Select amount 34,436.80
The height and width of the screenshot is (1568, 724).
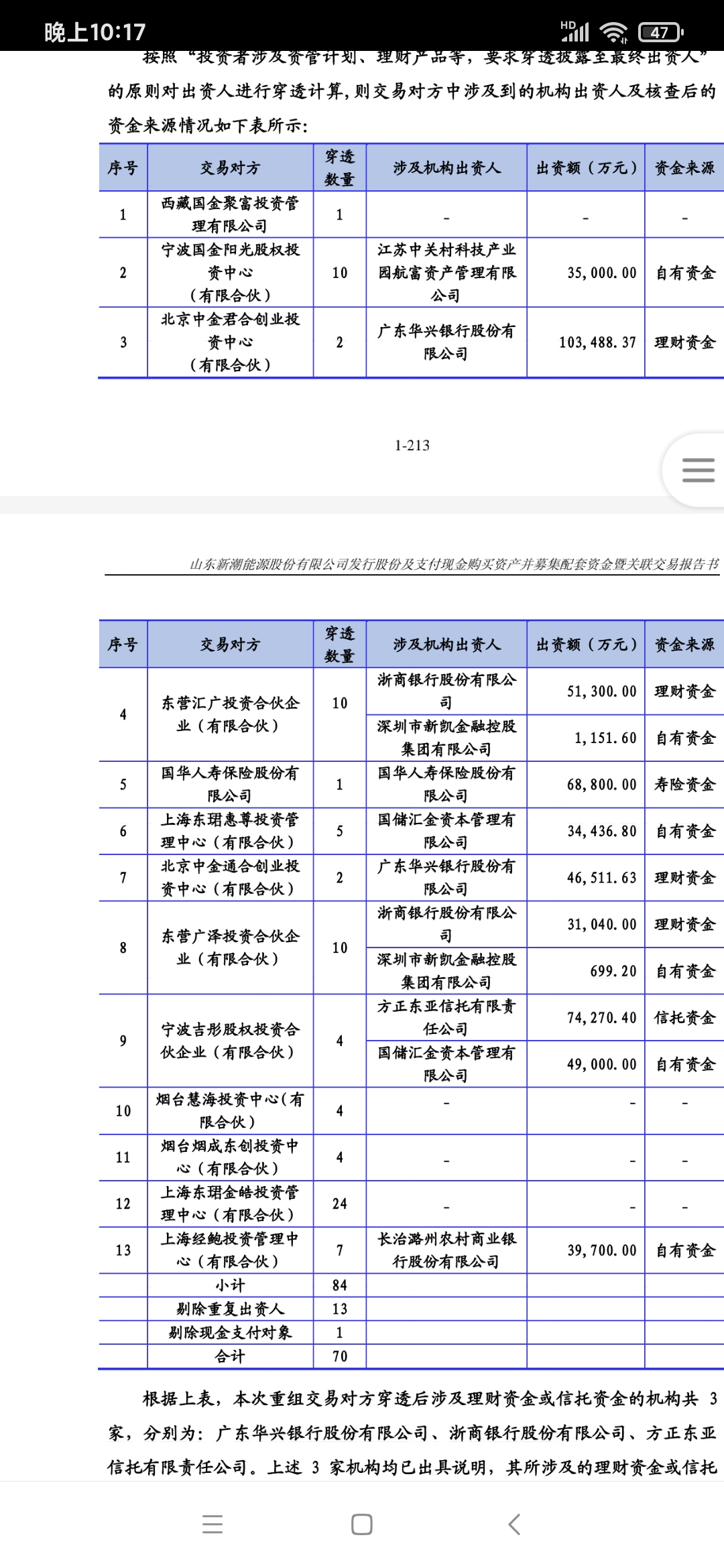(x=602, y=831)
